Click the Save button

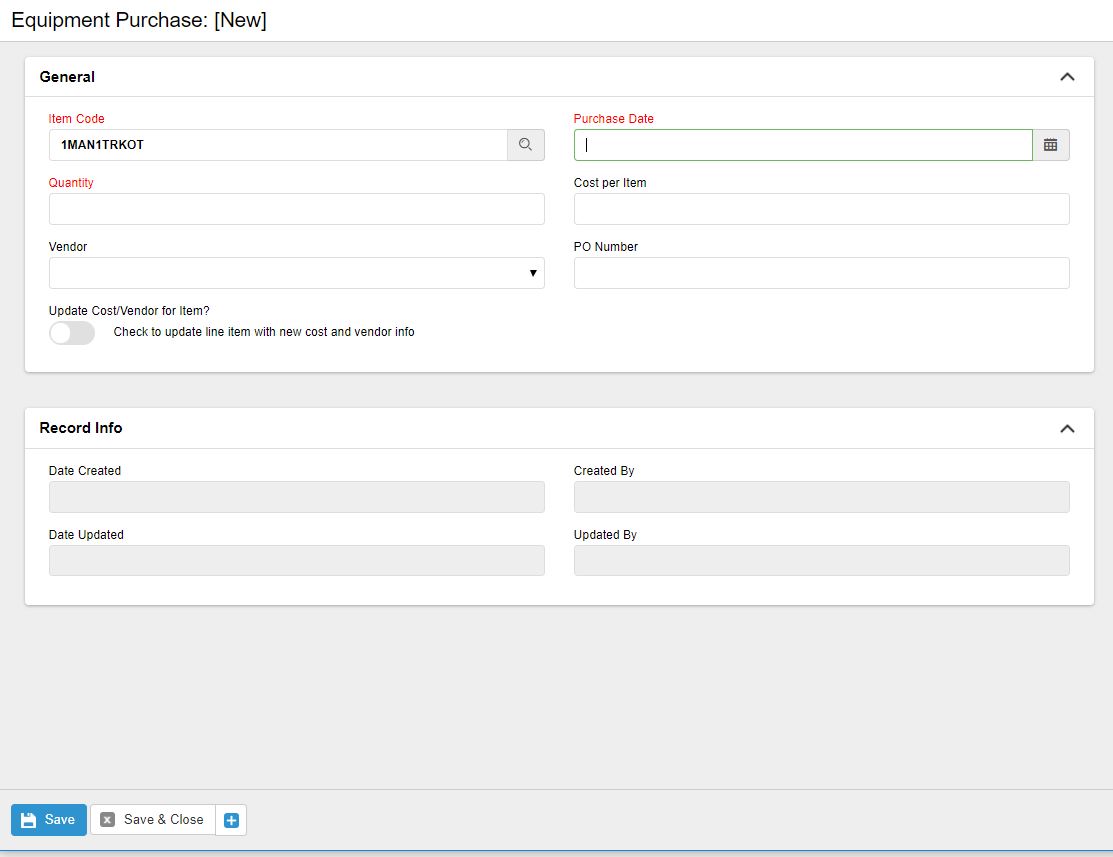click(49, 820)
